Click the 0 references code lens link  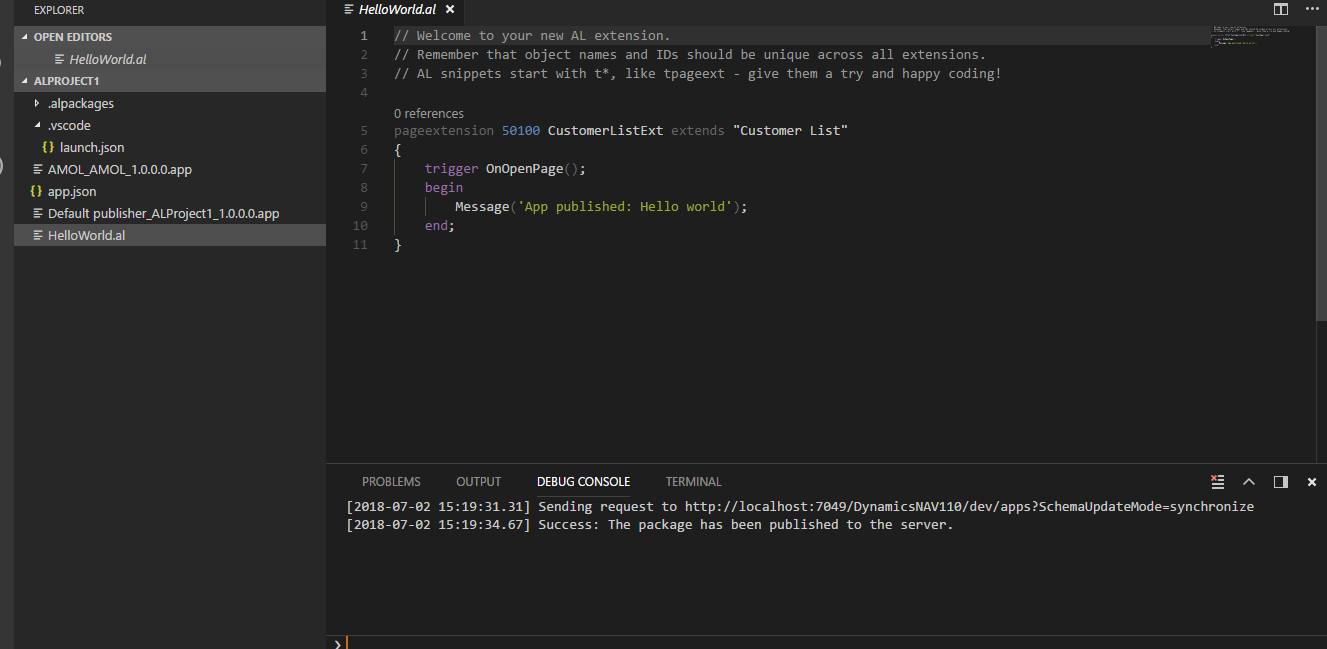[x=428, y=113]
